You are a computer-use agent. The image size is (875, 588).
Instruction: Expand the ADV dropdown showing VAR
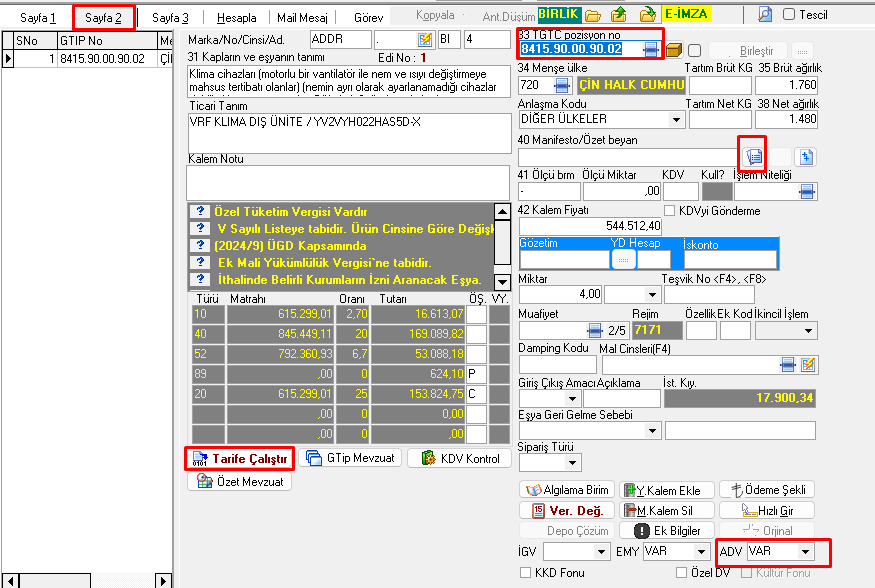tap(805, 551)
